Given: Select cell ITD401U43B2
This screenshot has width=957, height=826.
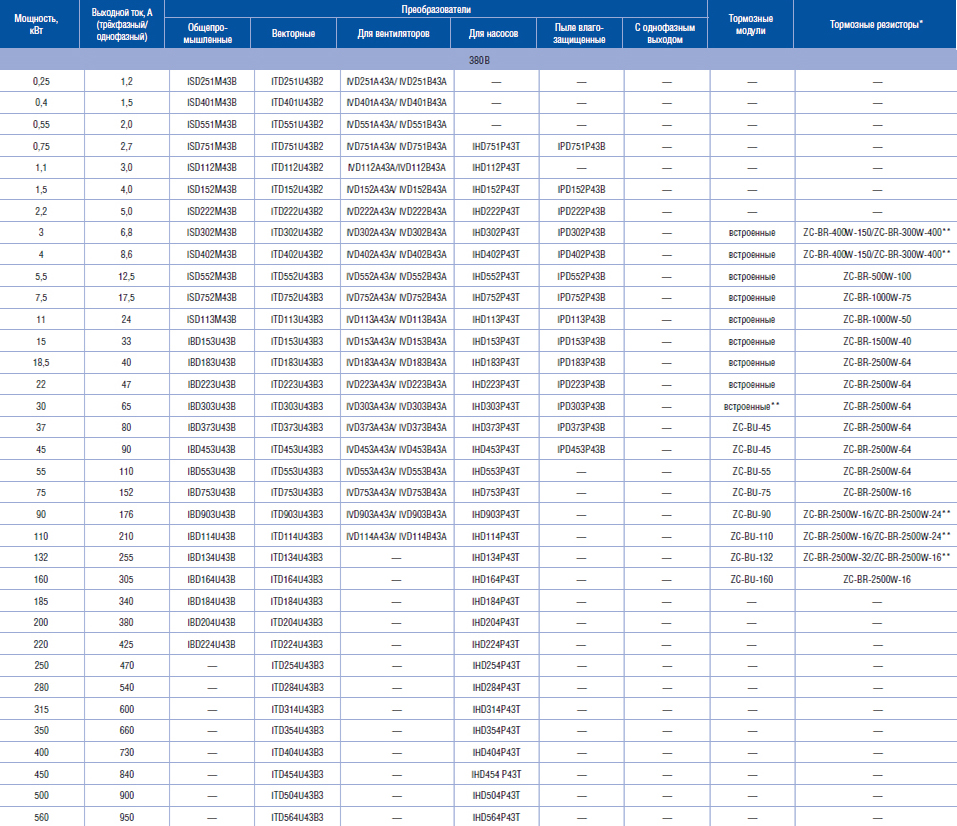Looking at the screenshot, I should tap(297, 103).
